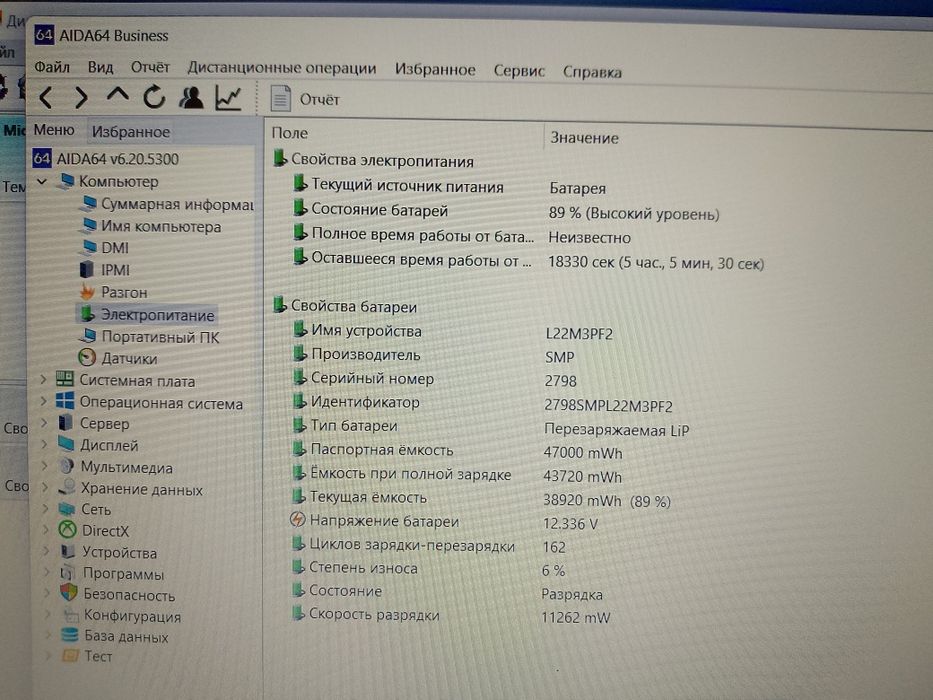933x700 pixels.
Task: Switch to the Меню tab in sidebar
Action: [x=54, y=130]
